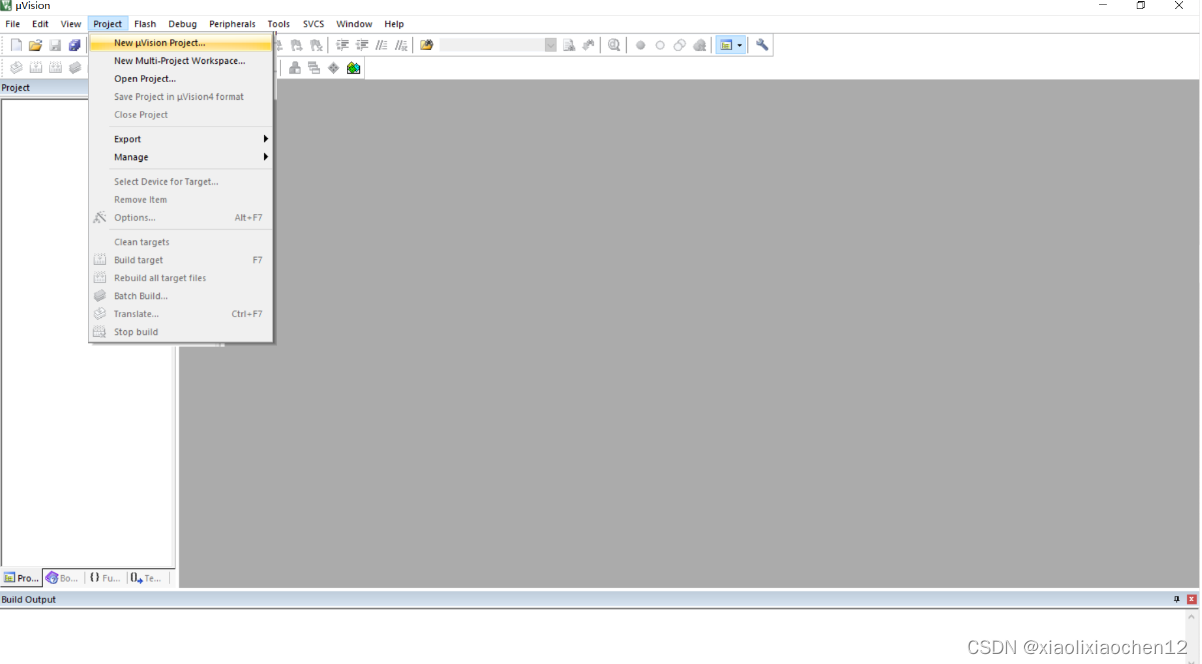
Task: Click the Enable/Disable Breakpoint hollow circle icon
Action: click(660, 45)
